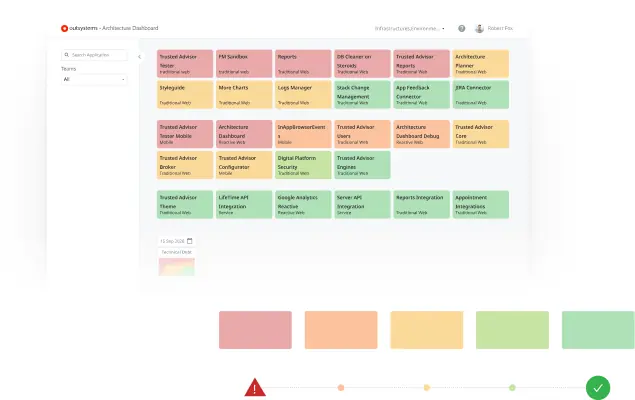Select the App Feedback Connector tile

point(421,94)
